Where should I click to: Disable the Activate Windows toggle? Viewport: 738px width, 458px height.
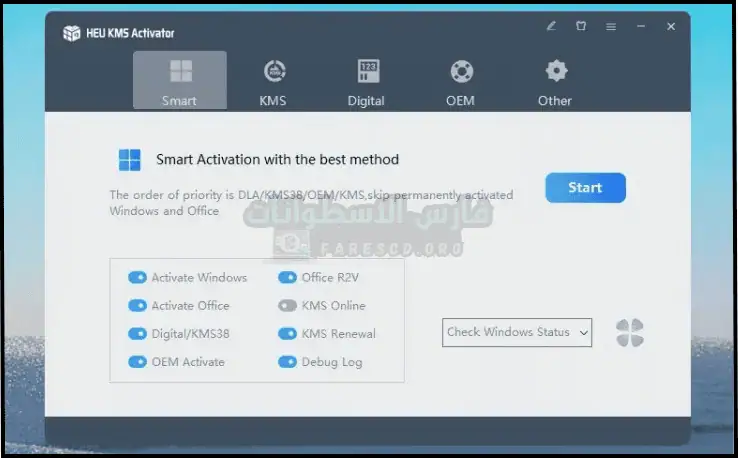137,278
